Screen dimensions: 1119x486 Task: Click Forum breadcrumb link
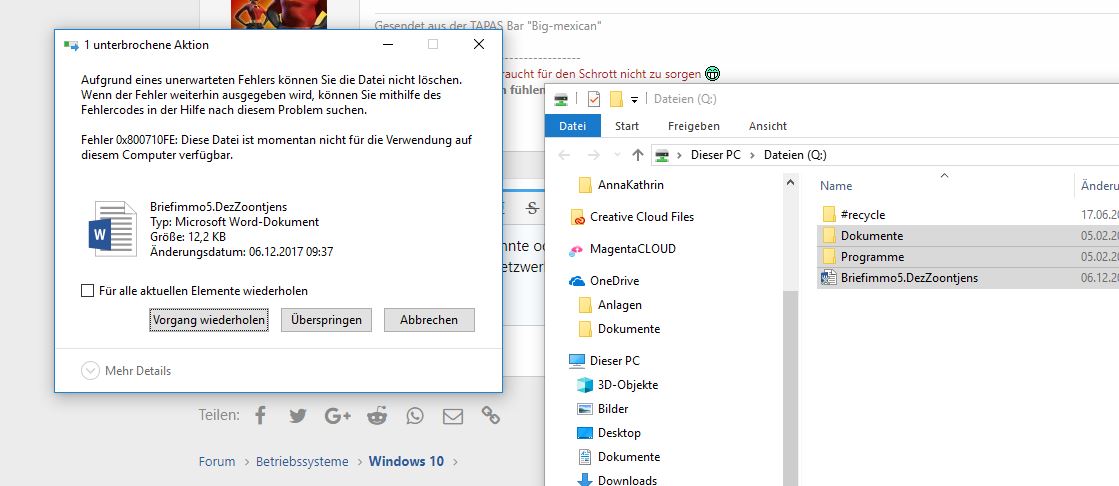[217, 461]
